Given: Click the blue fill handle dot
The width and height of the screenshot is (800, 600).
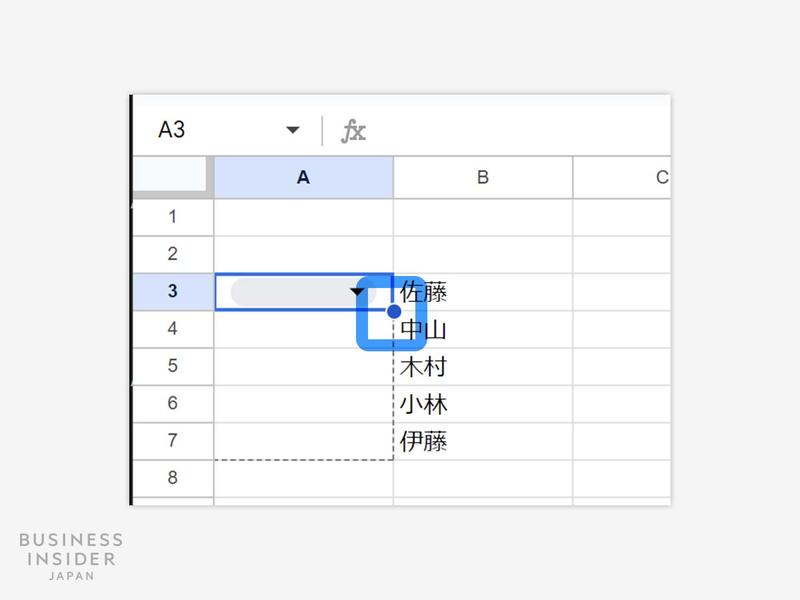Looking at the screenshot, I should 394,311.
